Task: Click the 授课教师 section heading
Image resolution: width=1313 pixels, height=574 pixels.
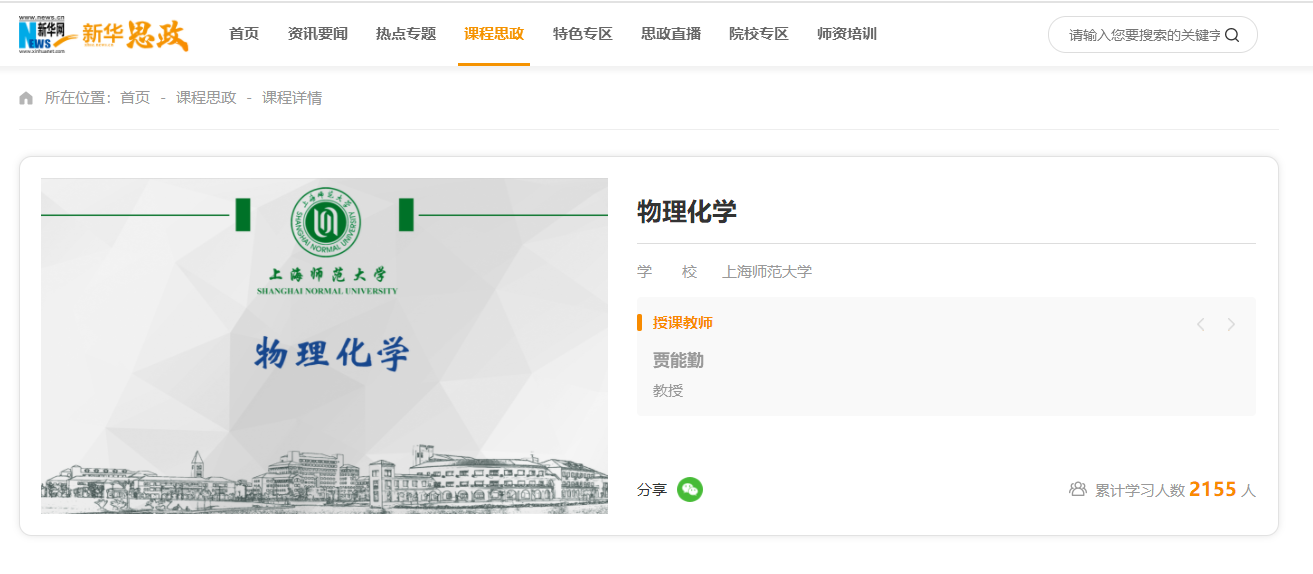Action: tap(683, 323)
